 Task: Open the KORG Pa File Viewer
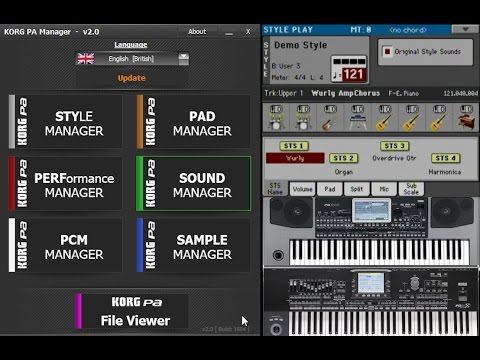[x=132, y=311]
